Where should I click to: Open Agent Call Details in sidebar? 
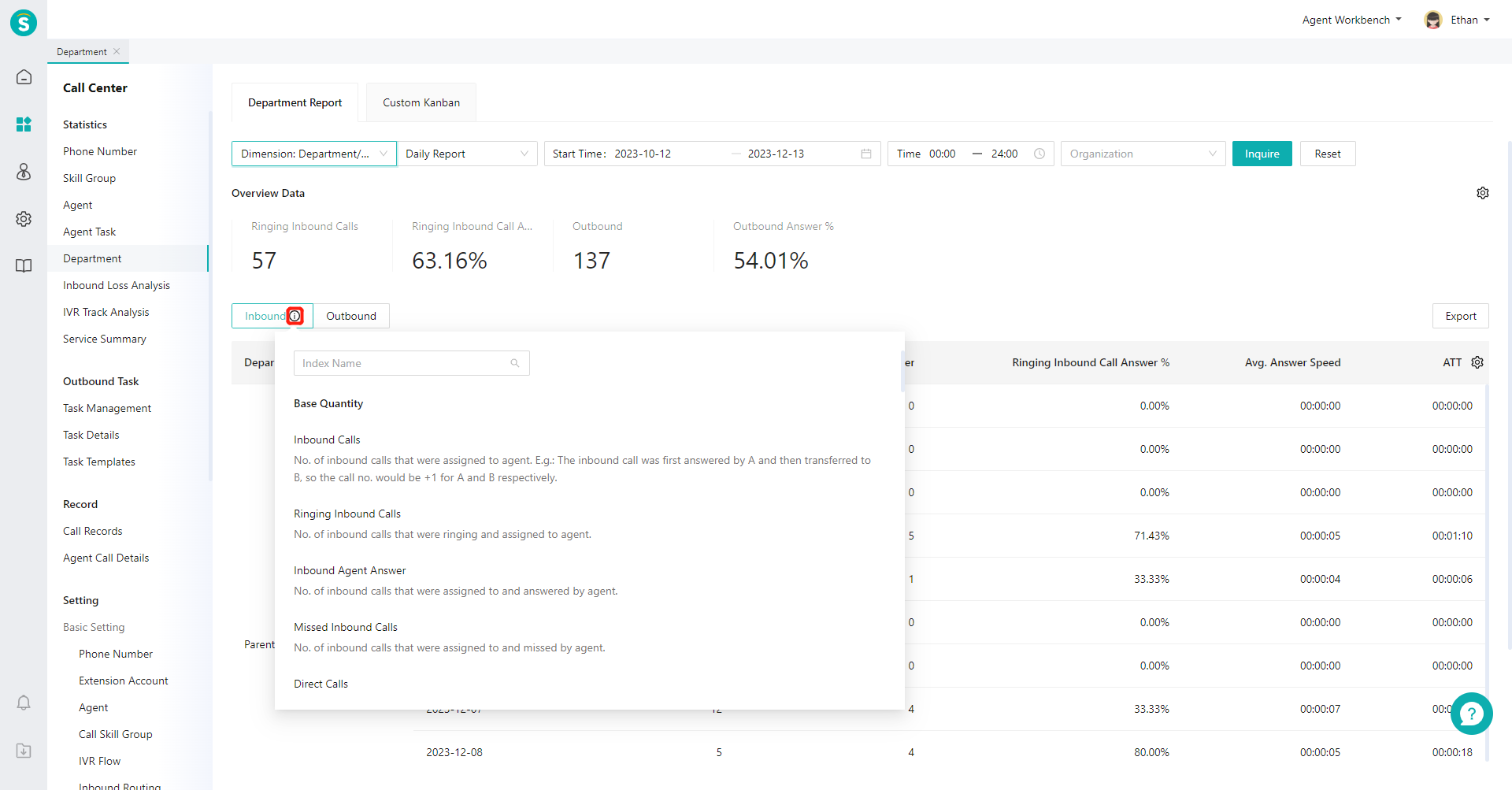pos(106,558)
